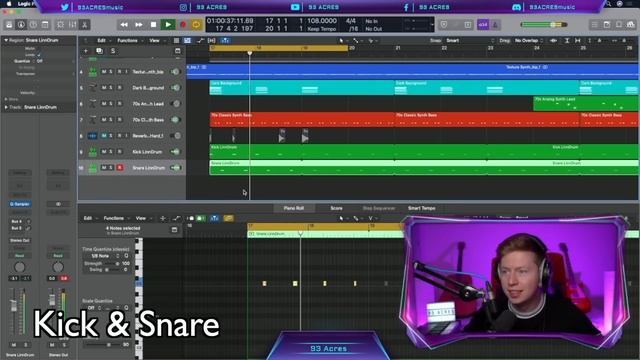Open the Piano Roll Functions menu

coord(115,218)
